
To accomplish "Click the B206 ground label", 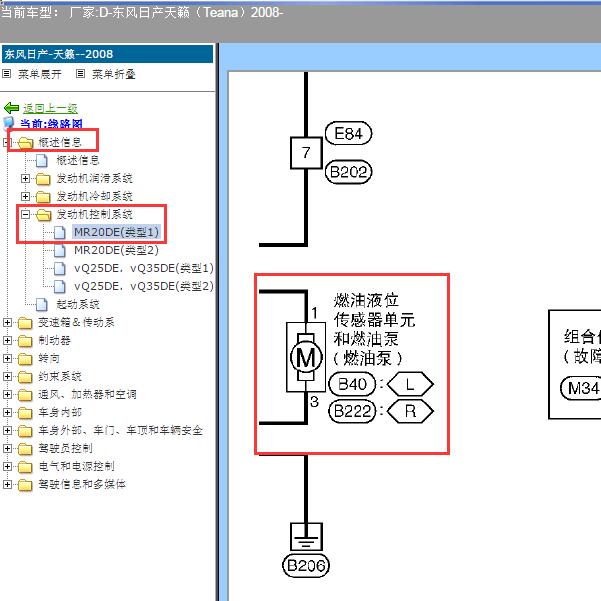I will coord(306,565).
